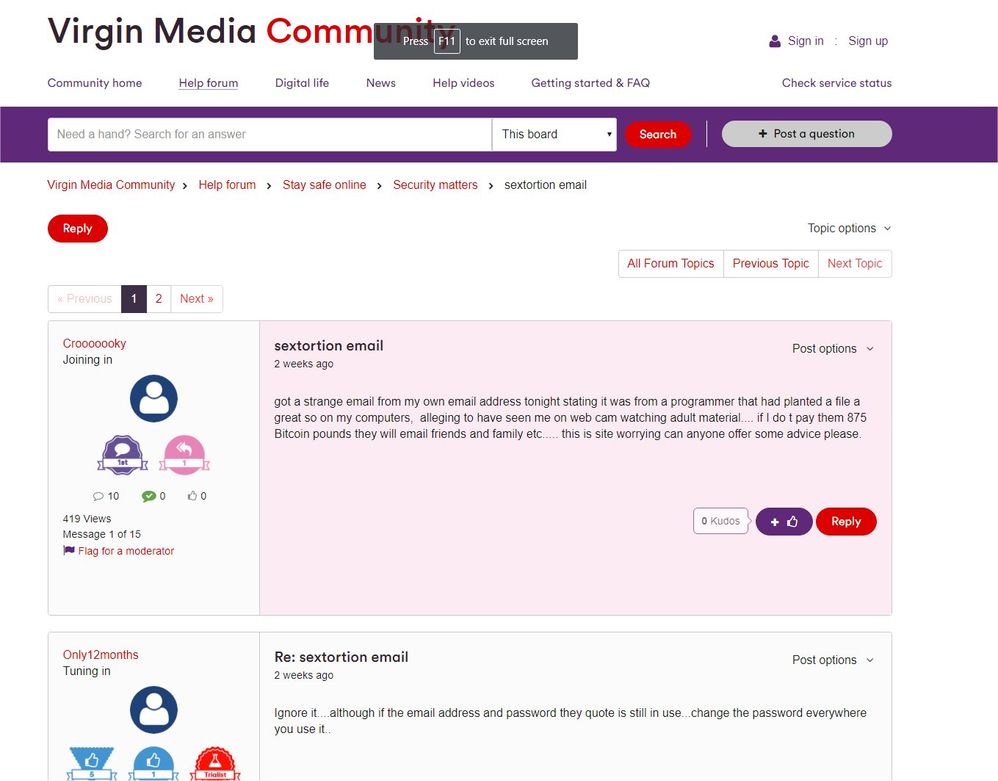Click the user icon beside Sign in
Screen dimensions: 998x781
point(774,41)
